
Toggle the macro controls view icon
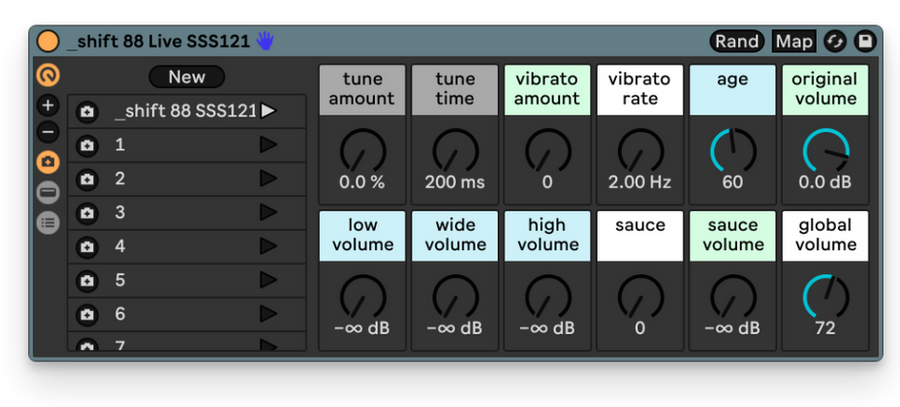[x=48, y=75]
